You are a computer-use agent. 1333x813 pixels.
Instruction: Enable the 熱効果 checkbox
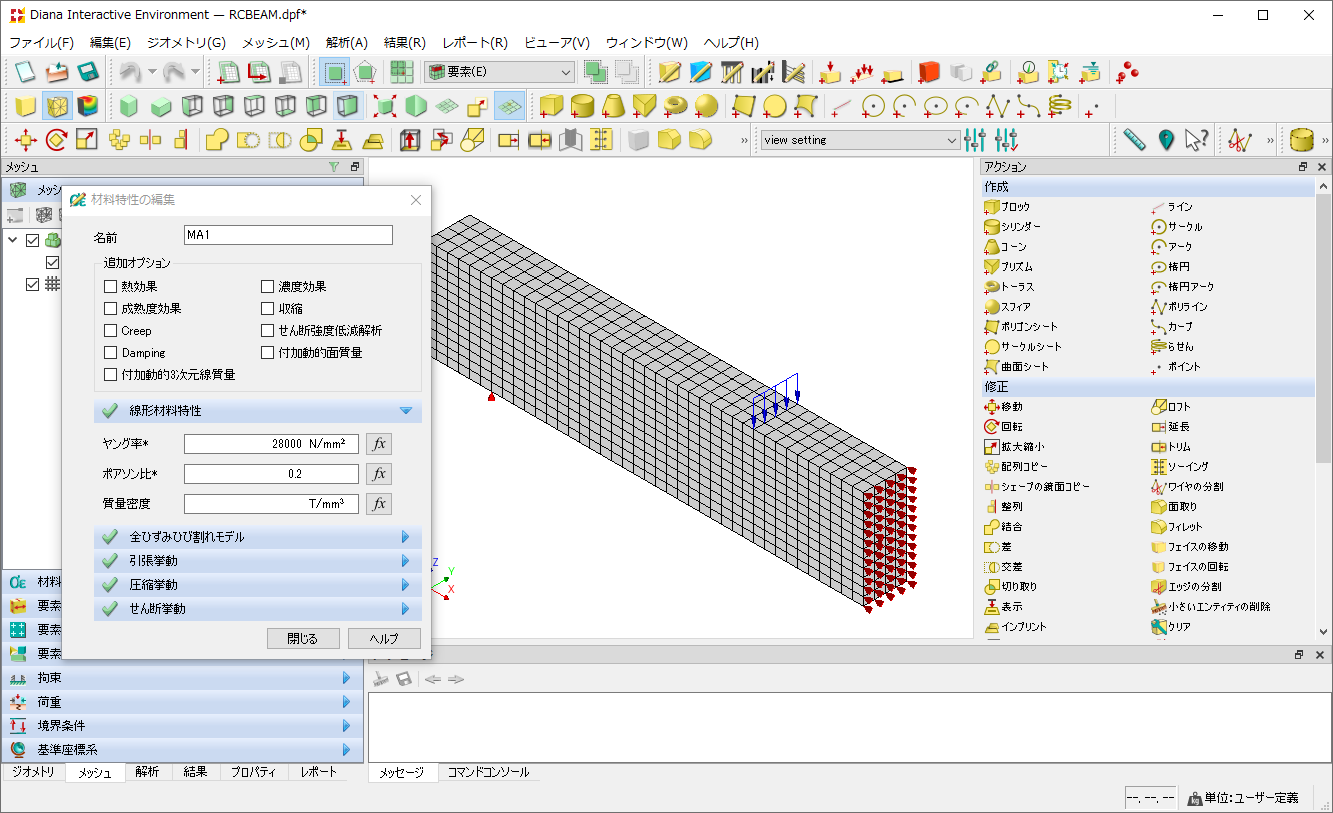(111, 287)
